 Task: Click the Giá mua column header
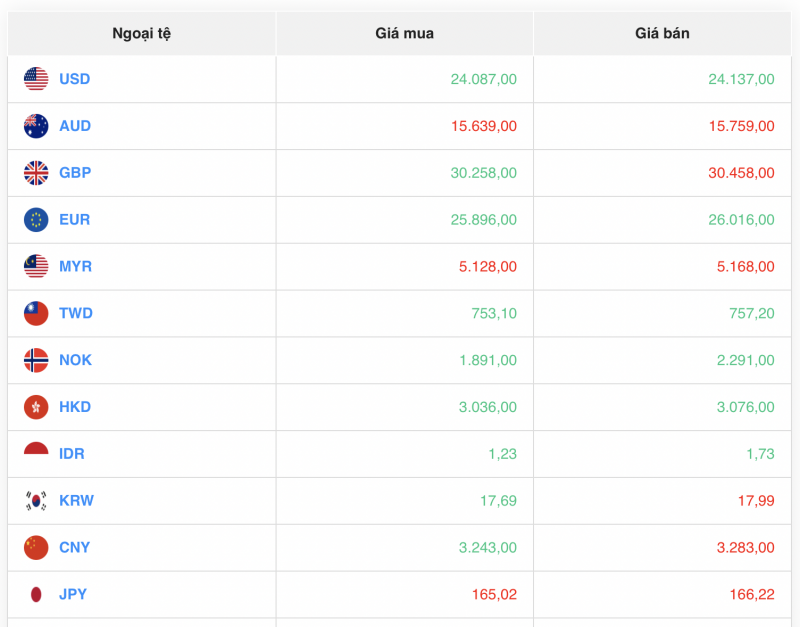[404, 33]
